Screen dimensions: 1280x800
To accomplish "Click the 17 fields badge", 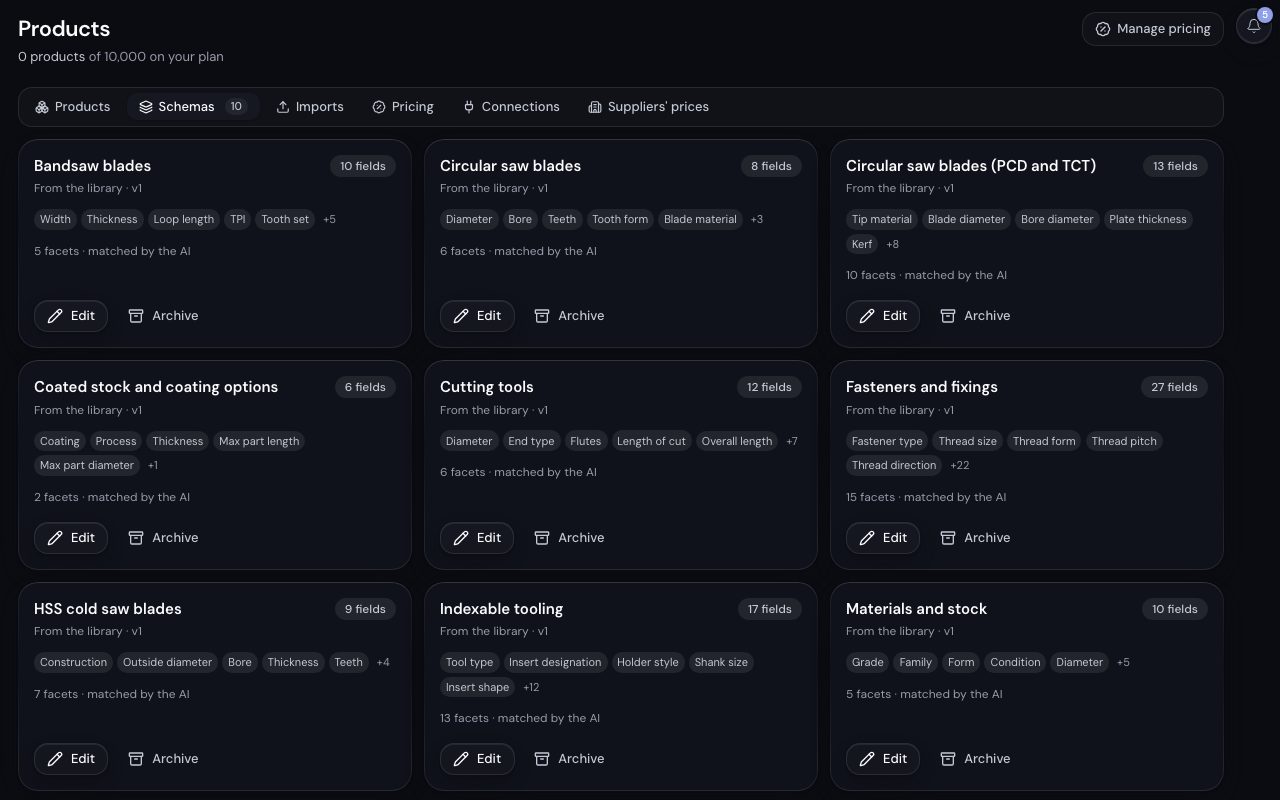I will point(769,609).
